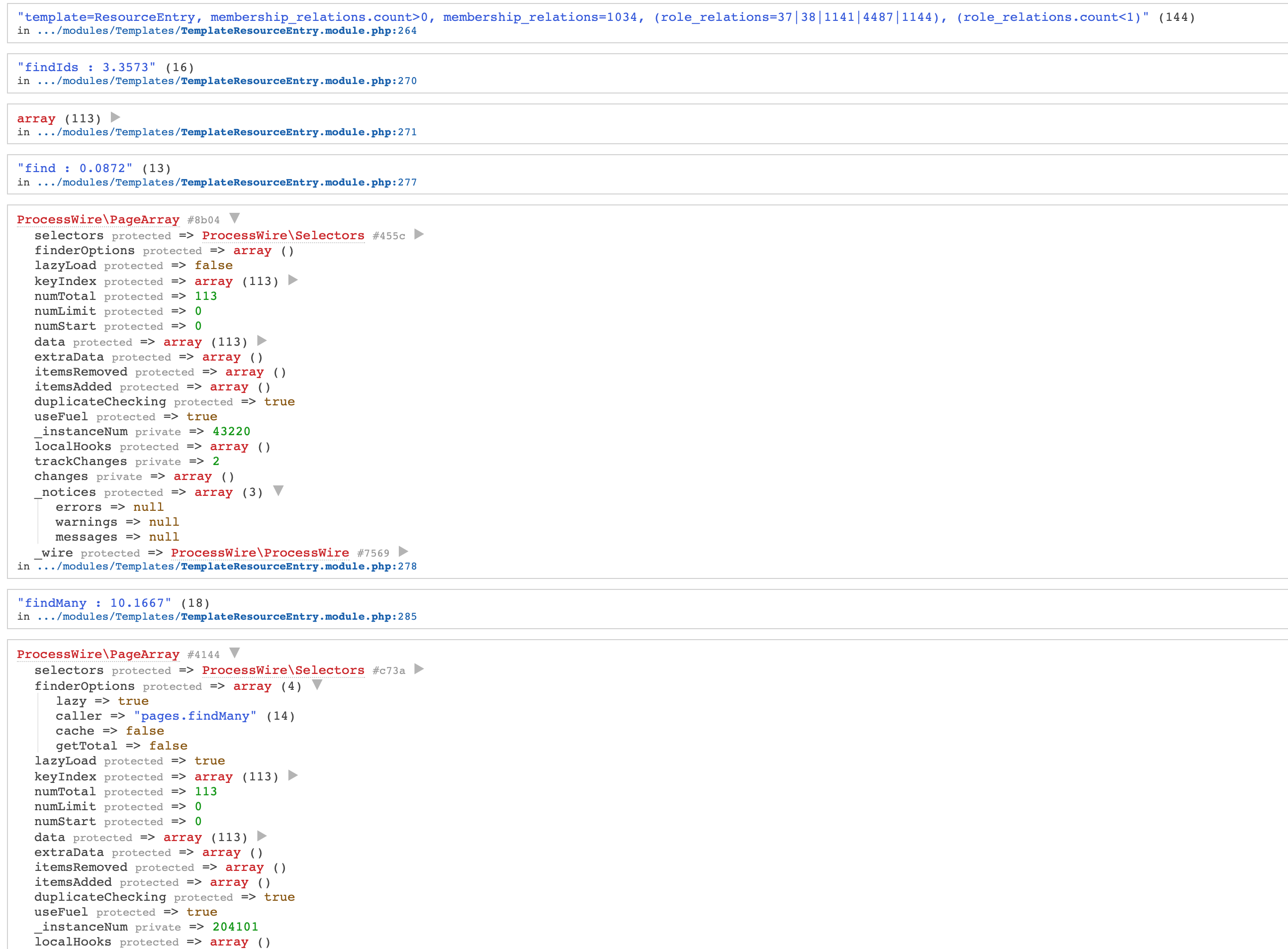This screenshot has width=1288, height=949.
Task: Expand keyIndex array in PageArray #4144
Action: tap(293, 775)
